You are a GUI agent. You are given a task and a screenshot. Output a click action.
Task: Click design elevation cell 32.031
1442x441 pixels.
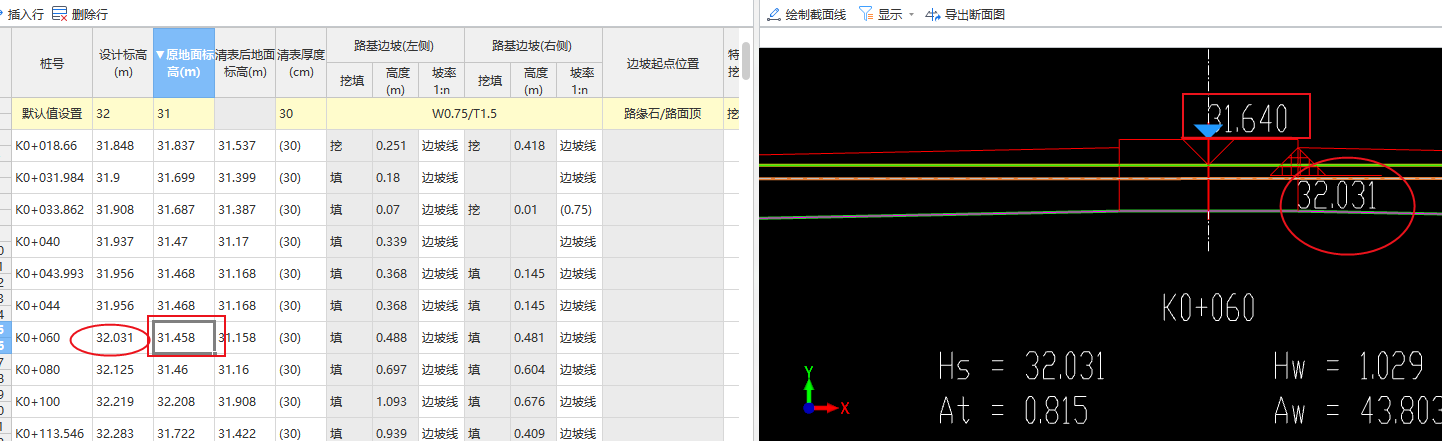[x=123, y=338]
